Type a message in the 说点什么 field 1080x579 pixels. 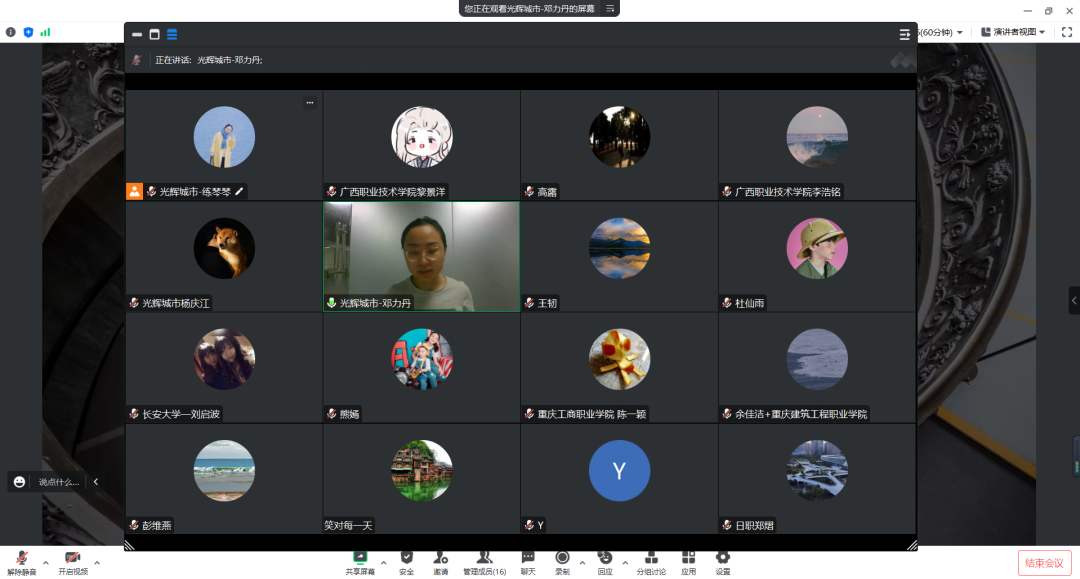[x=59, y=482]
